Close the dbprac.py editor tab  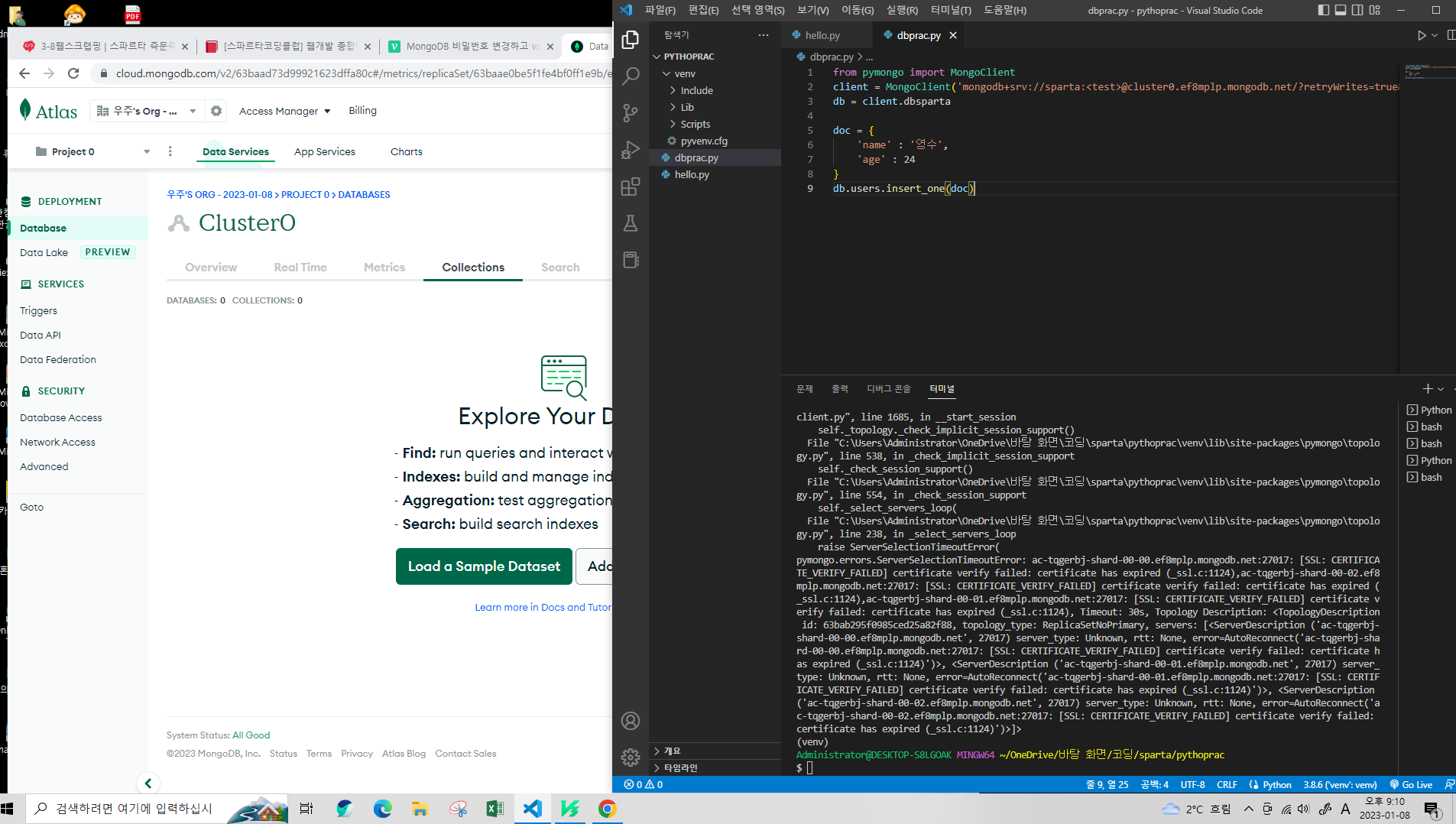(x=953, y=35)
